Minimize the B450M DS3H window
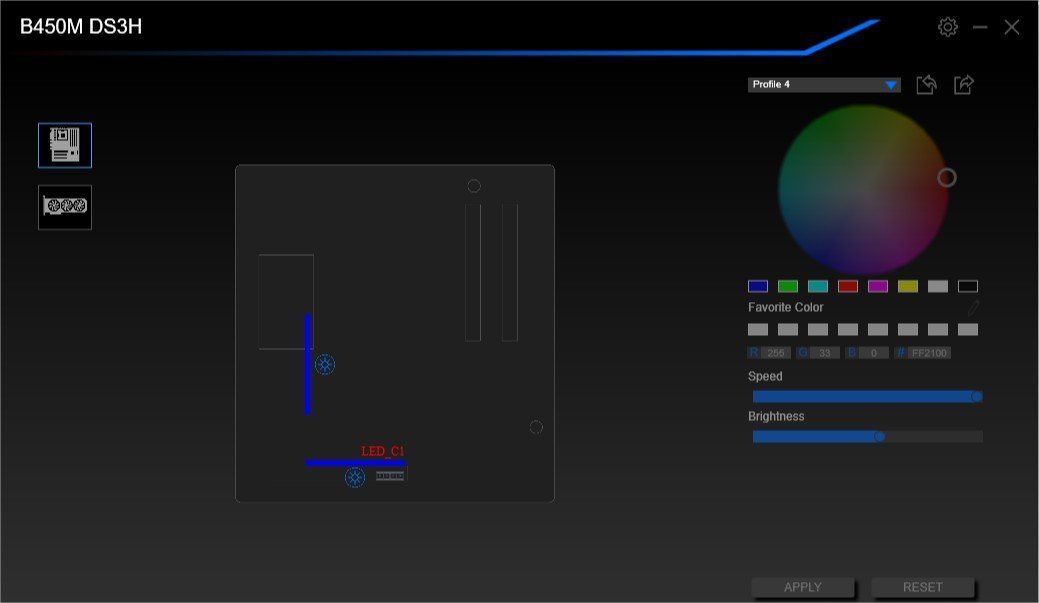 tap(980, 27)
